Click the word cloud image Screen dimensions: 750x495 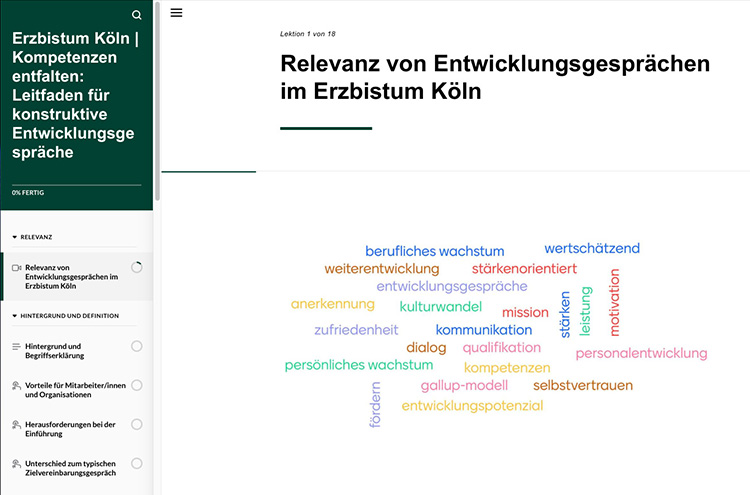click(x=496, y=336)
